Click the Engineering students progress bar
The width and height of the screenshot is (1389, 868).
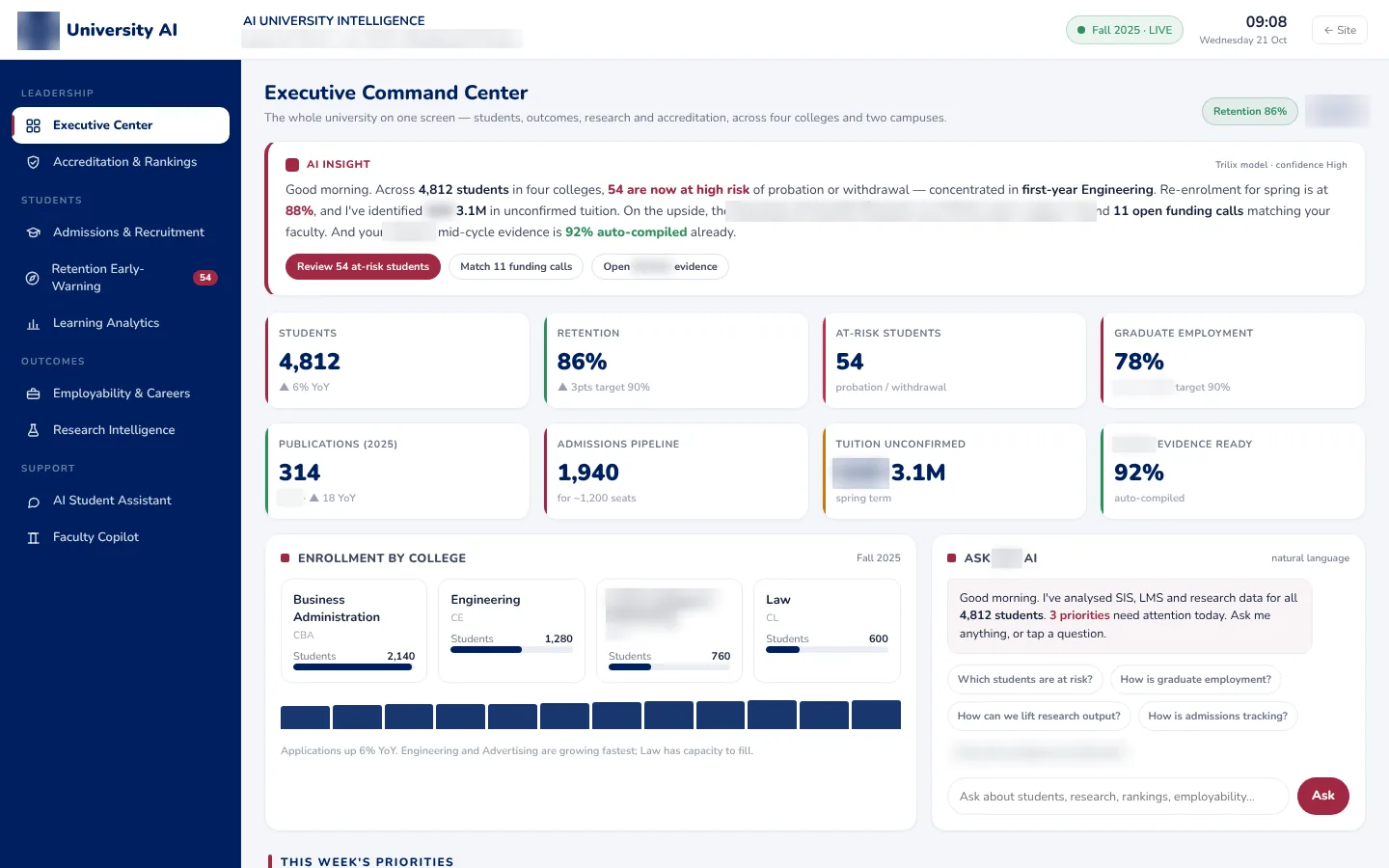click(x=511, y=650)
